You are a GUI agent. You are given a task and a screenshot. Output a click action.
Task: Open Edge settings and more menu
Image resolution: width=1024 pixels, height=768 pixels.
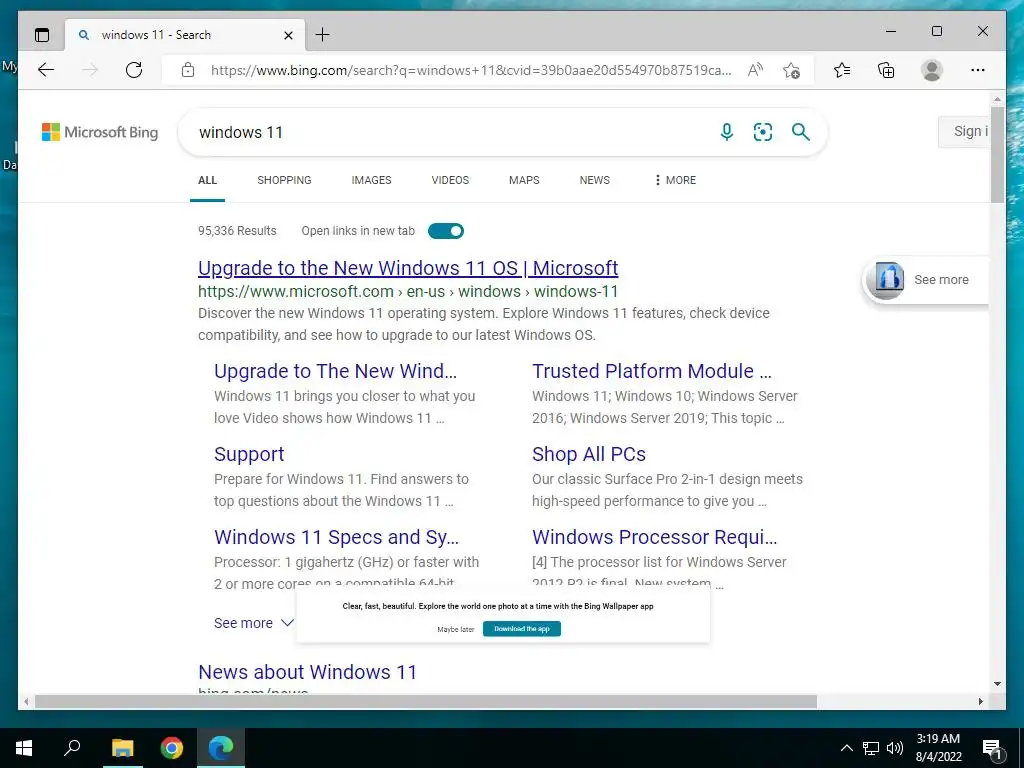[978, 70]
